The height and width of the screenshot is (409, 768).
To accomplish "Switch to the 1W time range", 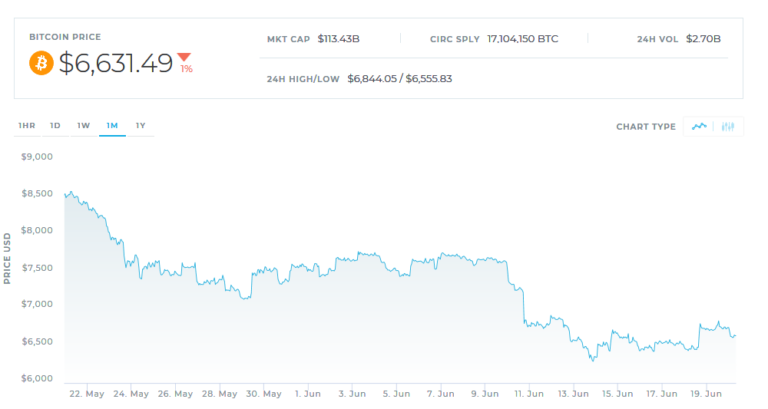I will [x=84, y=126].
